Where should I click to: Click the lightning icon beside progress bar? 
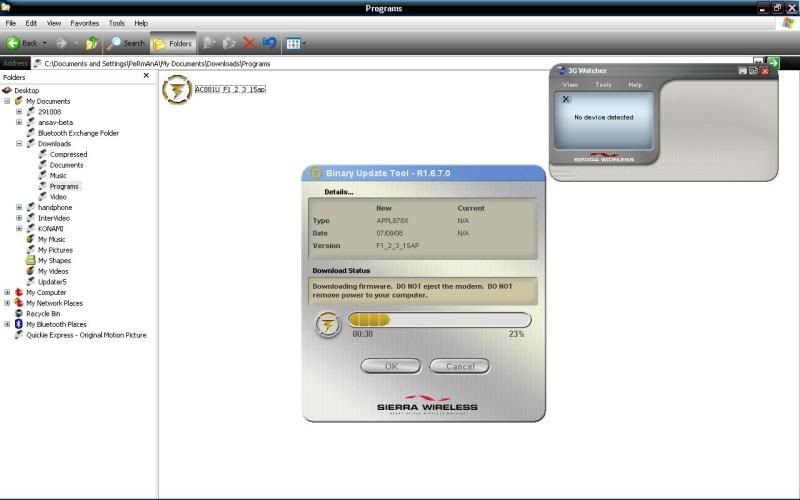[328, 324]
